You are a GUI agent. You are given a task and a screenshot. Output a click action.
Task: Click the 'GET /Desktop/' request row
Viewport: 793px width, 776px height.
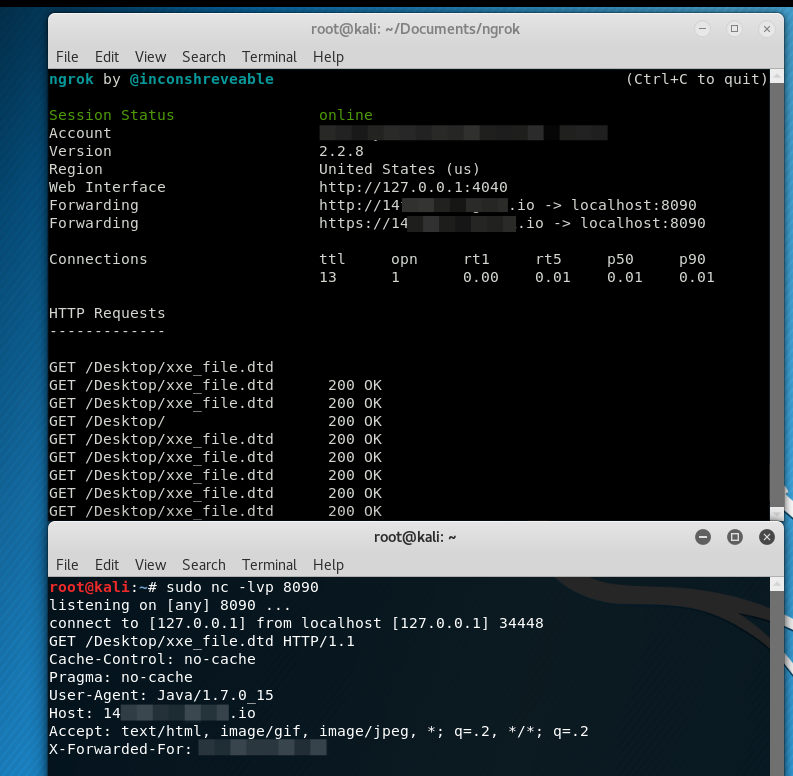point(215,421)
